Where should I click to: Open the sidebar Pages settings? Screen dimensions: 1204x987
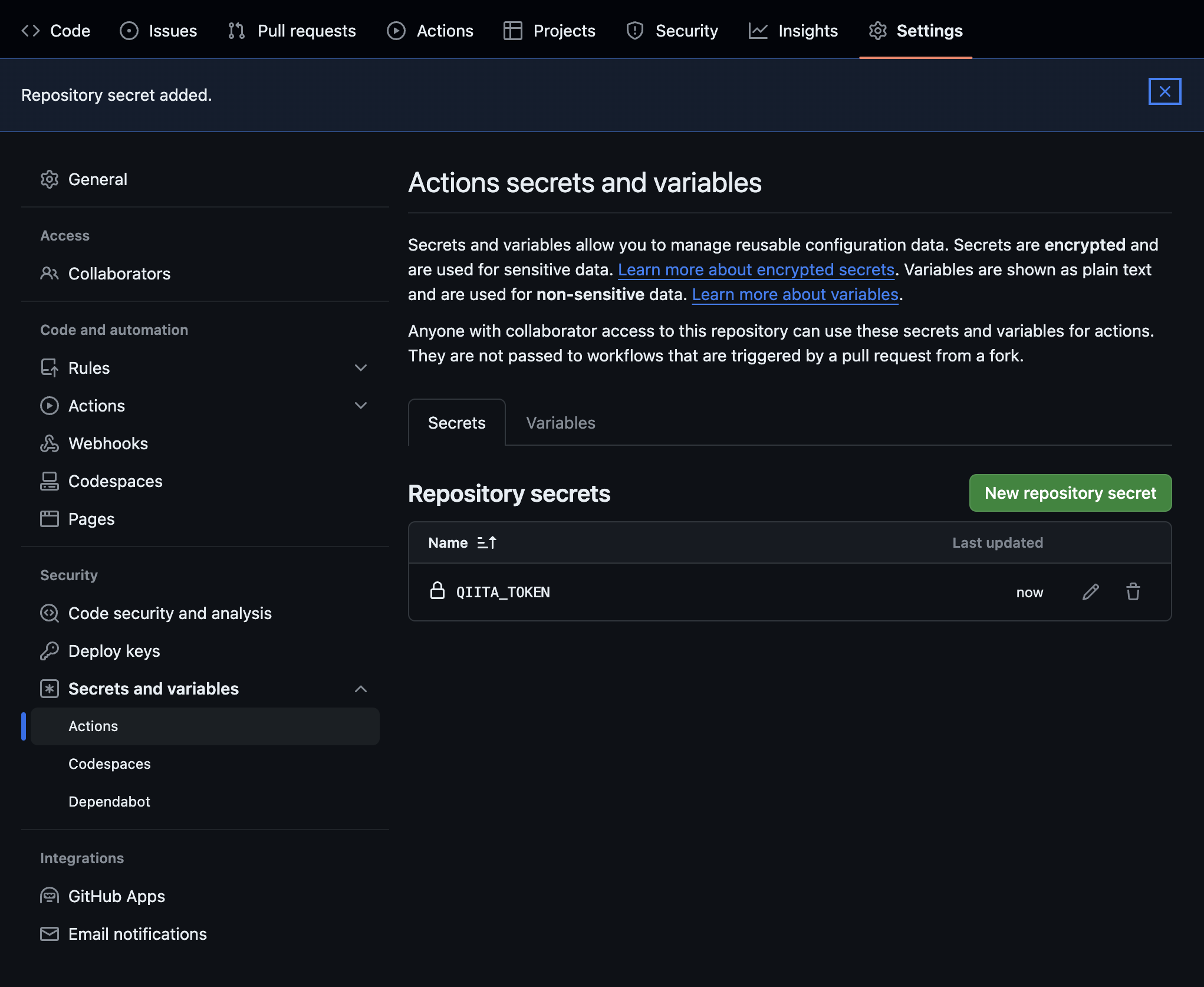click(91, 519)
